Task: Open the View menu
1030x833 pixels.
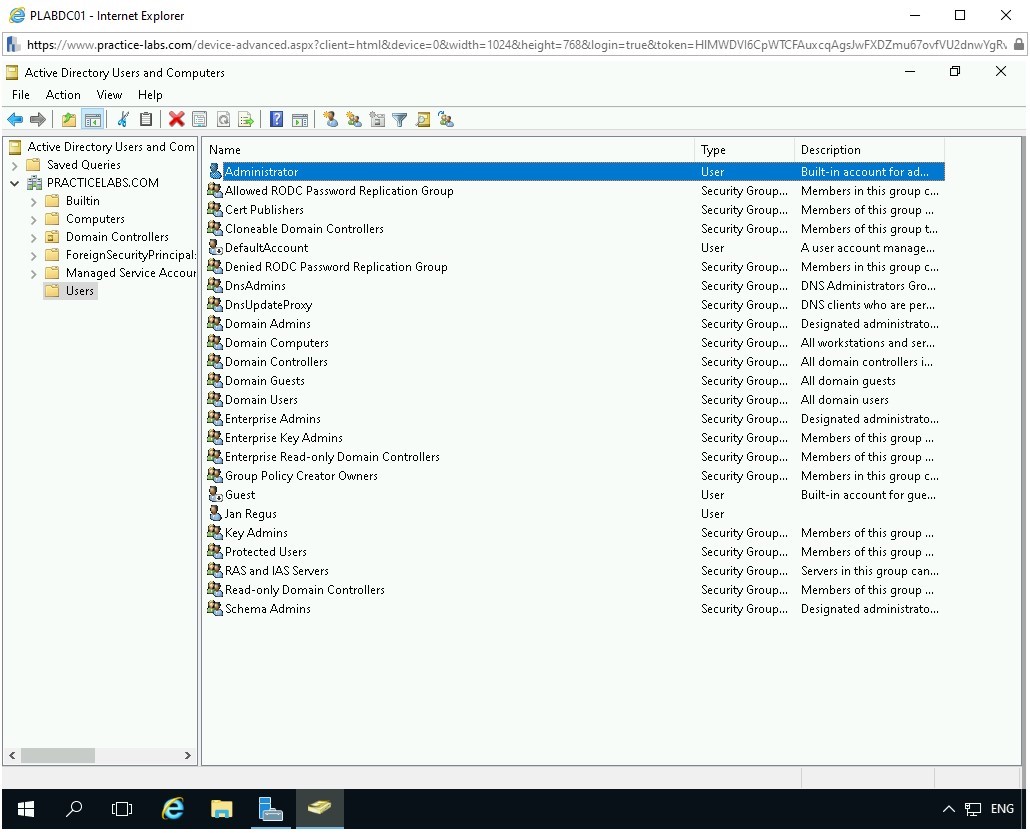Action: [x=109, y=95]
